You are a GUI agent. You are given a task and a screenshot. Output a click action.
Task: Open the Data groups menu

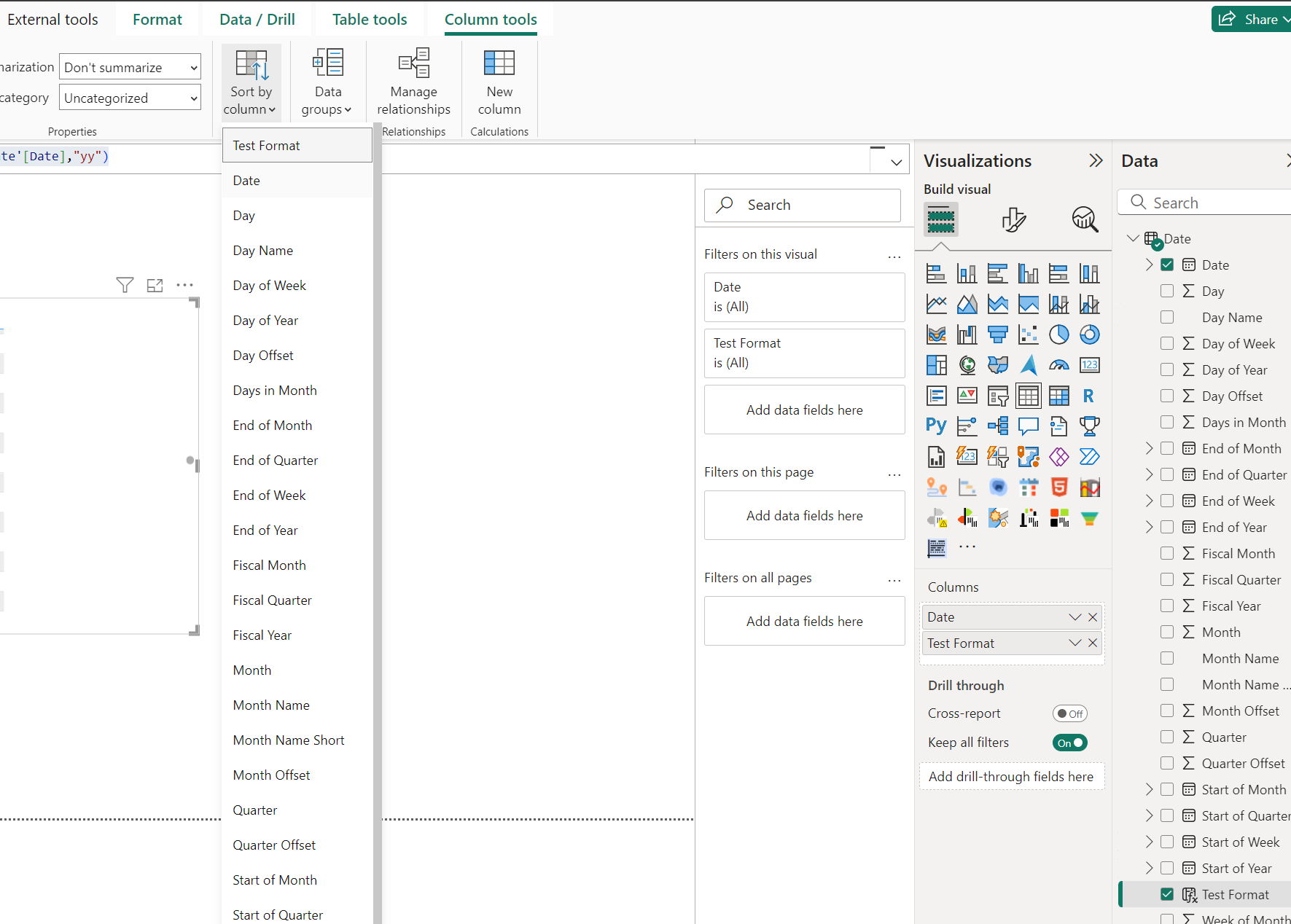tap(327, 82)
